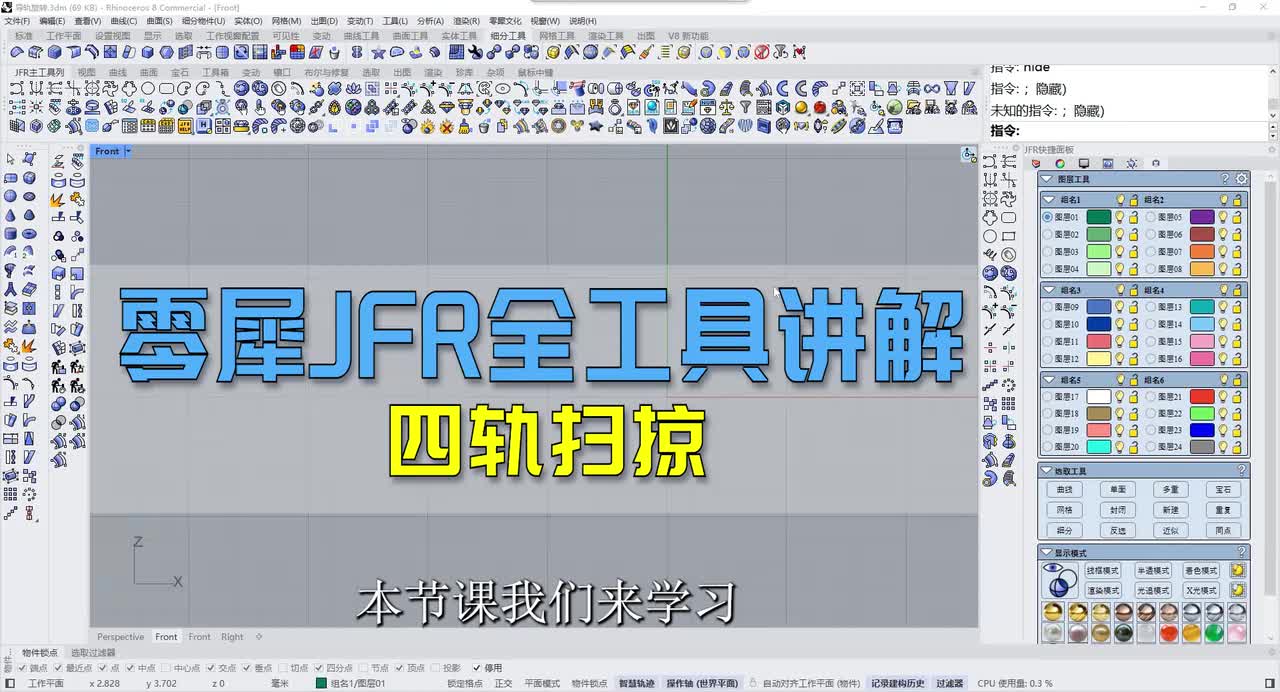Switch to the 细分工具 toolbar tab
The height and width of the screenshot is (692, 1280).
tap(508, 36)
